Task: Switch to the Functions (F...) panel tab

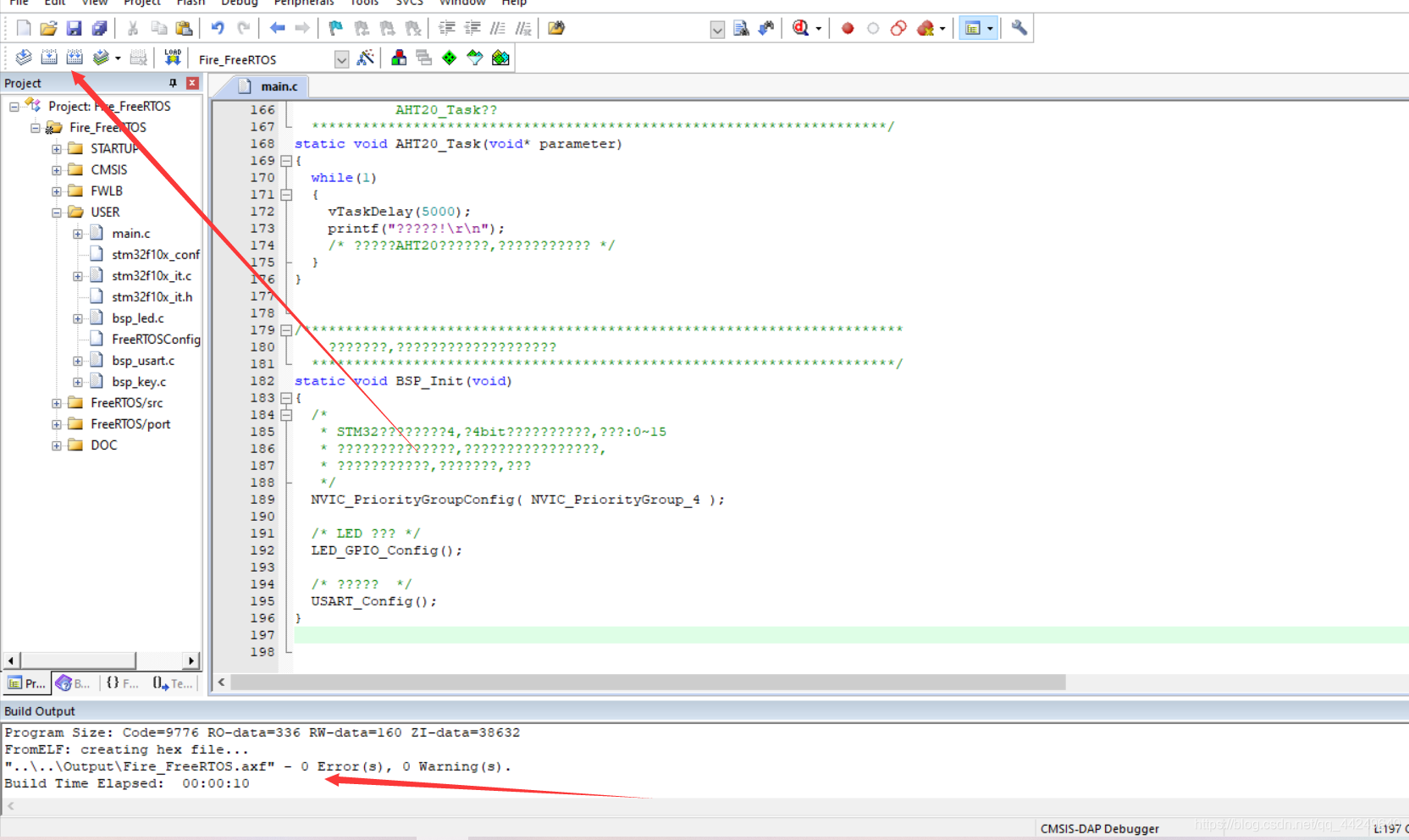Action: (123, 683)
